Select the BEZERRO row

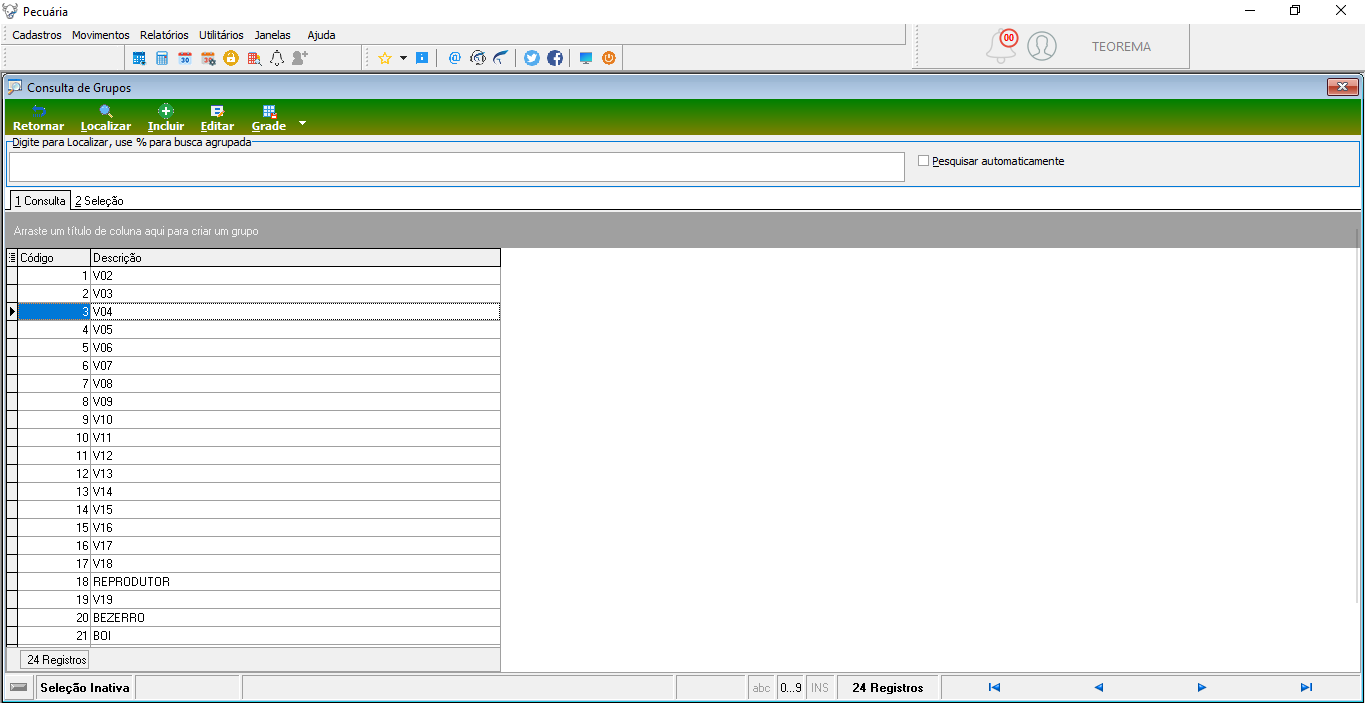259,617
